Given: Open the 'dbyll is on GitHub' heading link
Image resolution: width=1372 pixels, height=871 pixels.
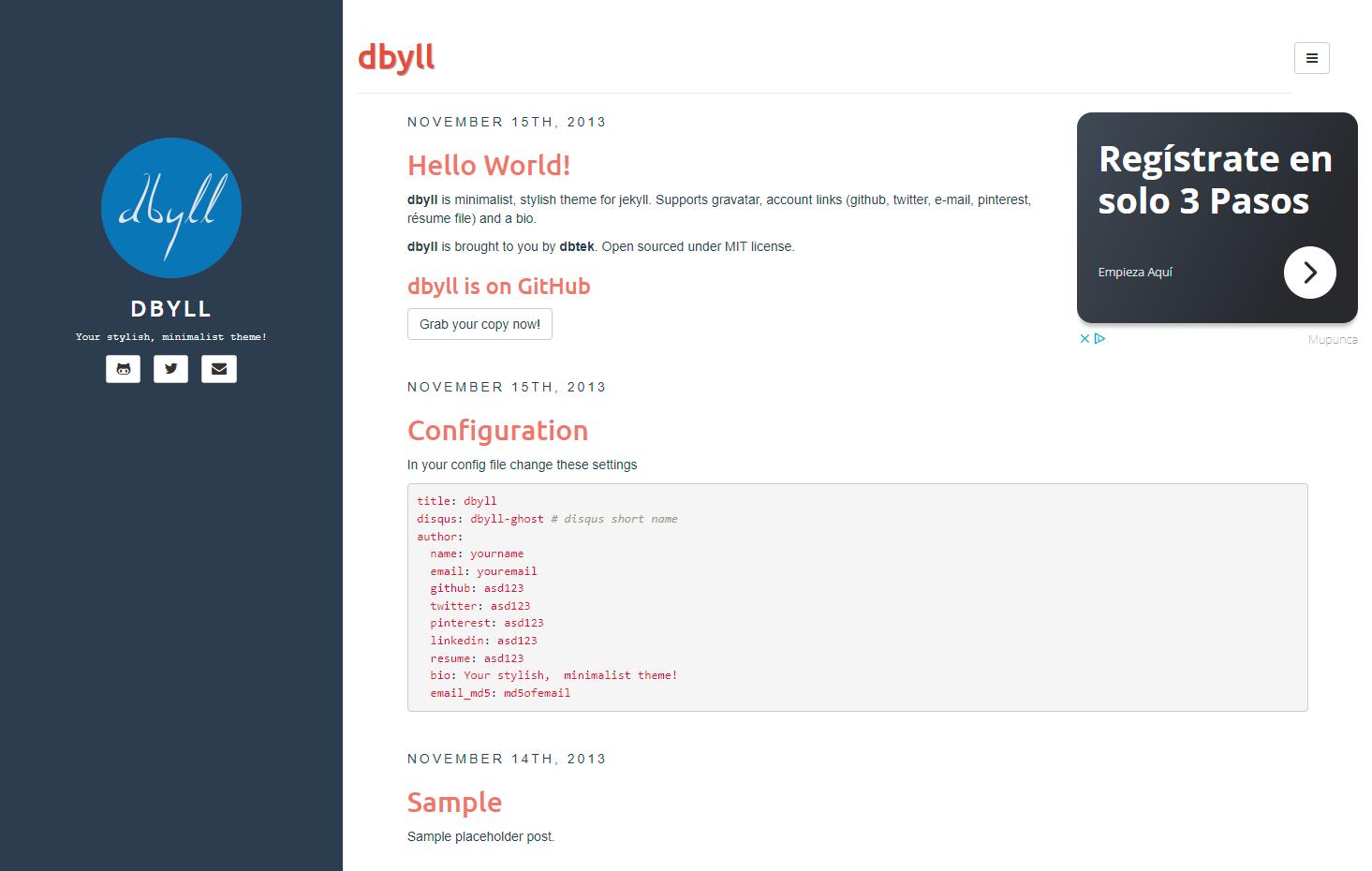Looking at the screenshot, I should 498,287.
